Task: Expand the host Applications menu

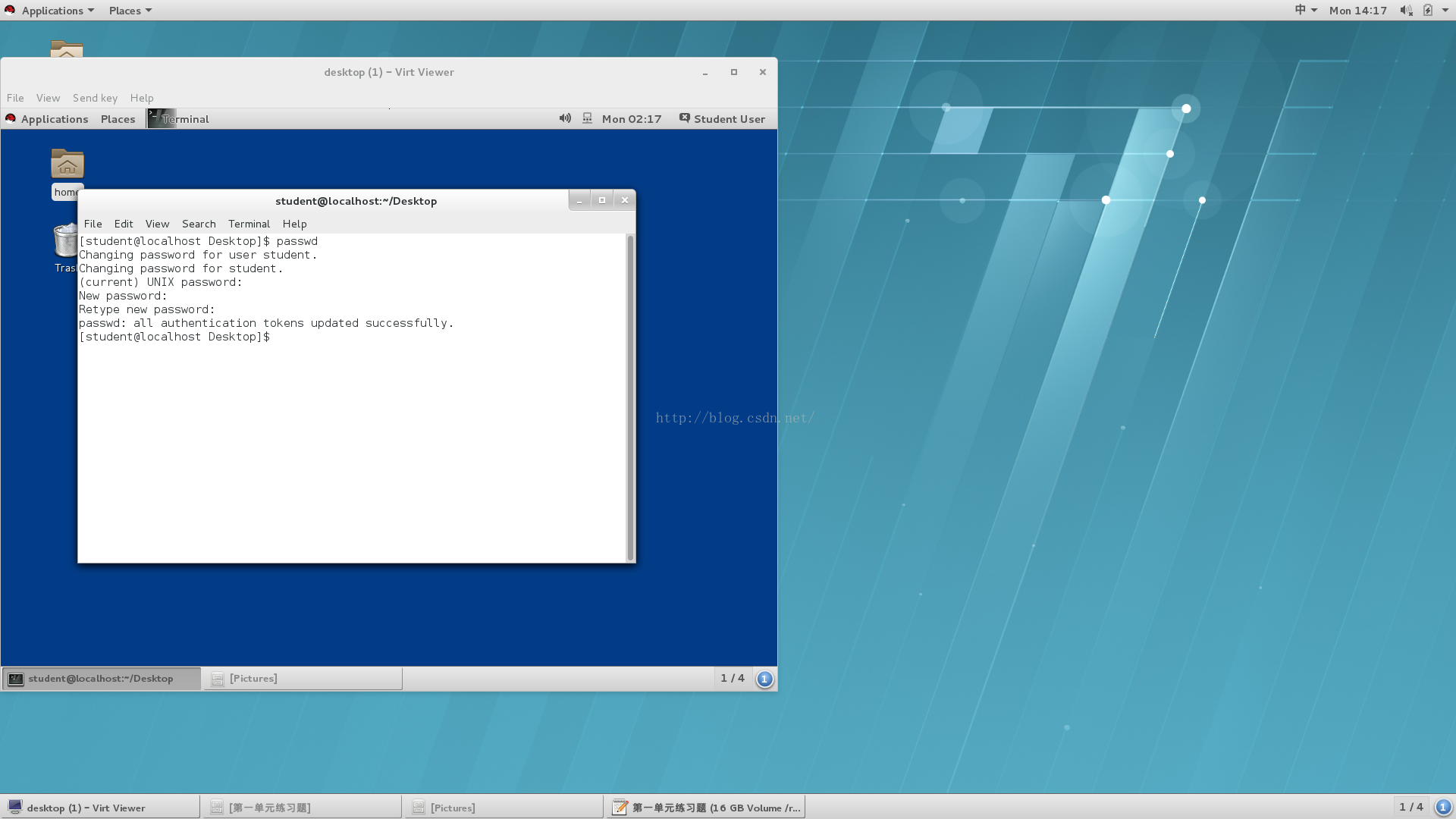Action: click(x=52, y=10)
